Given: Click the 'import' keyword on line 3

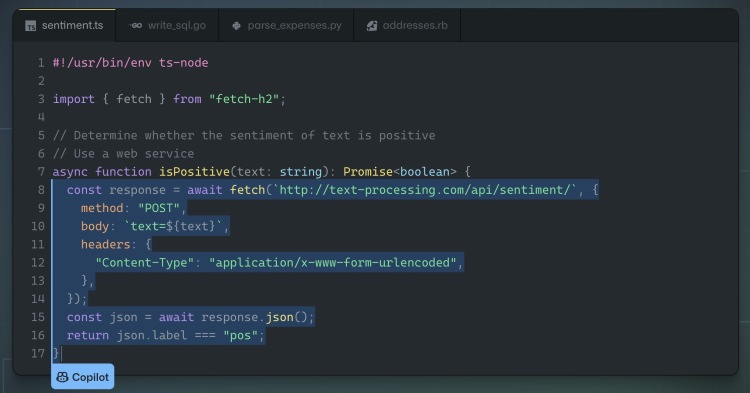Looking at the screenshot, I should point(74,99).
